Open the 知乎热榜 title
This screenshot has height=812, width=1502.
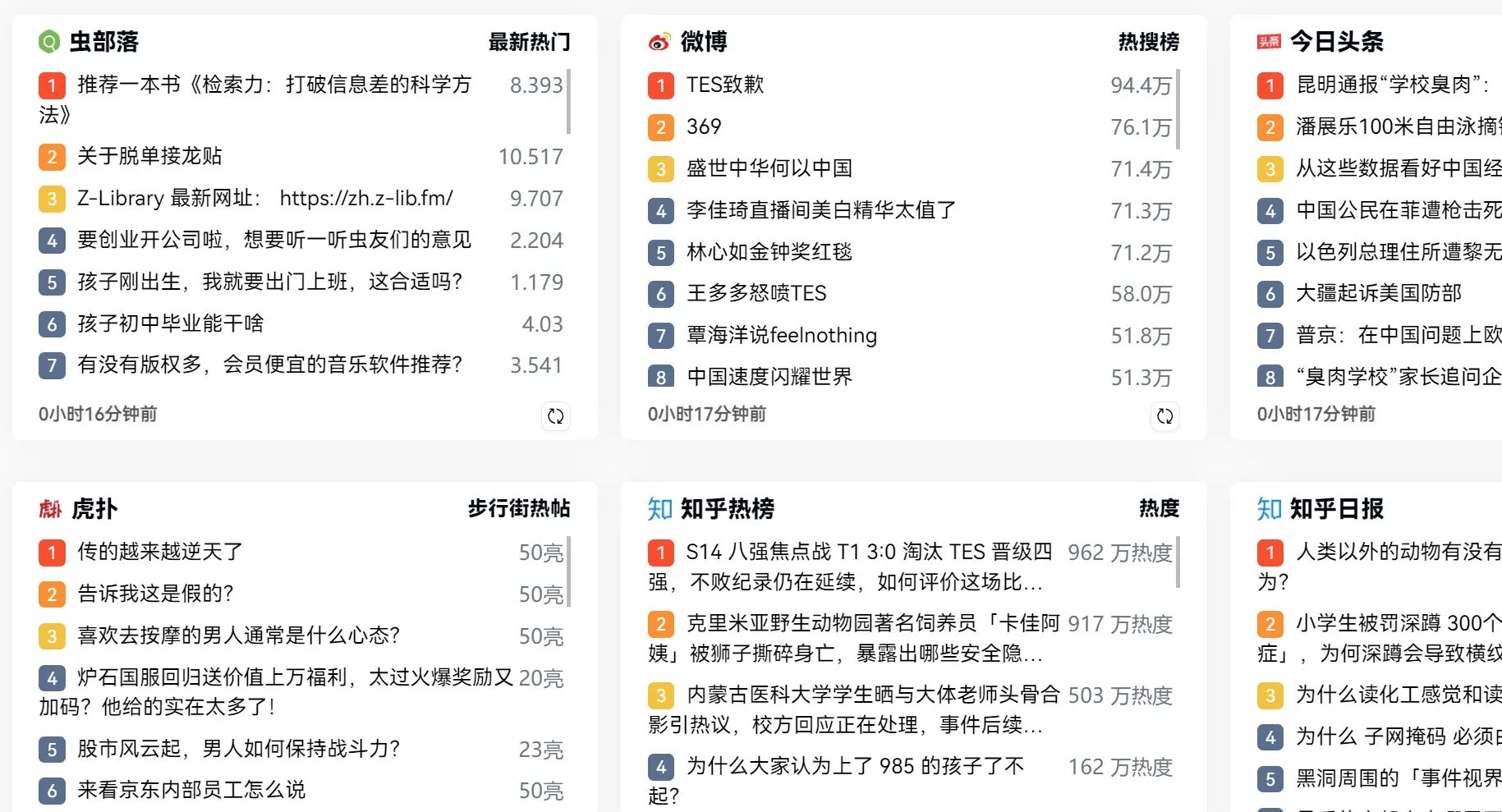click(728, 509)
